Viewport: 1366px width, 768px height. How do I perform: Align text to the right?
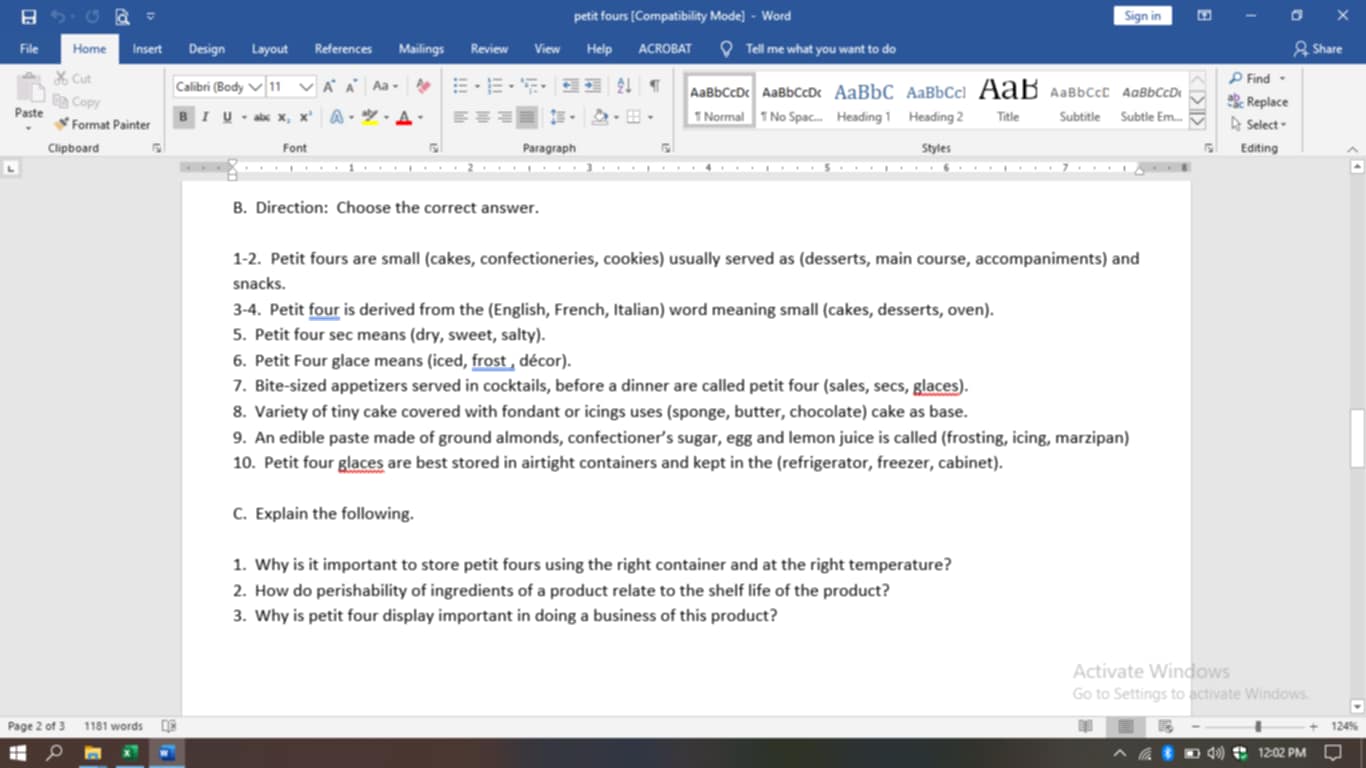[x=505, y=117]
